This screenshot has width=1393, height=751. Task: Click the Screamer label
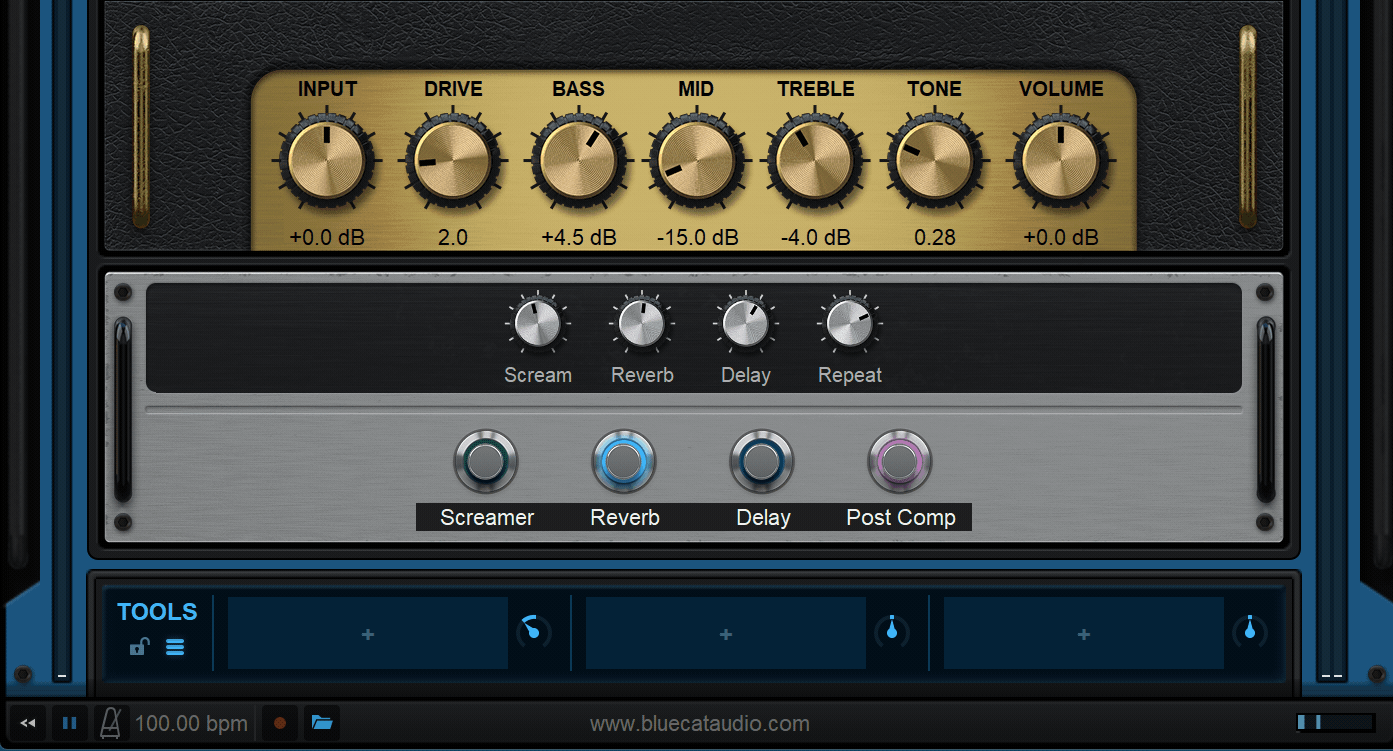coord(487,518)
